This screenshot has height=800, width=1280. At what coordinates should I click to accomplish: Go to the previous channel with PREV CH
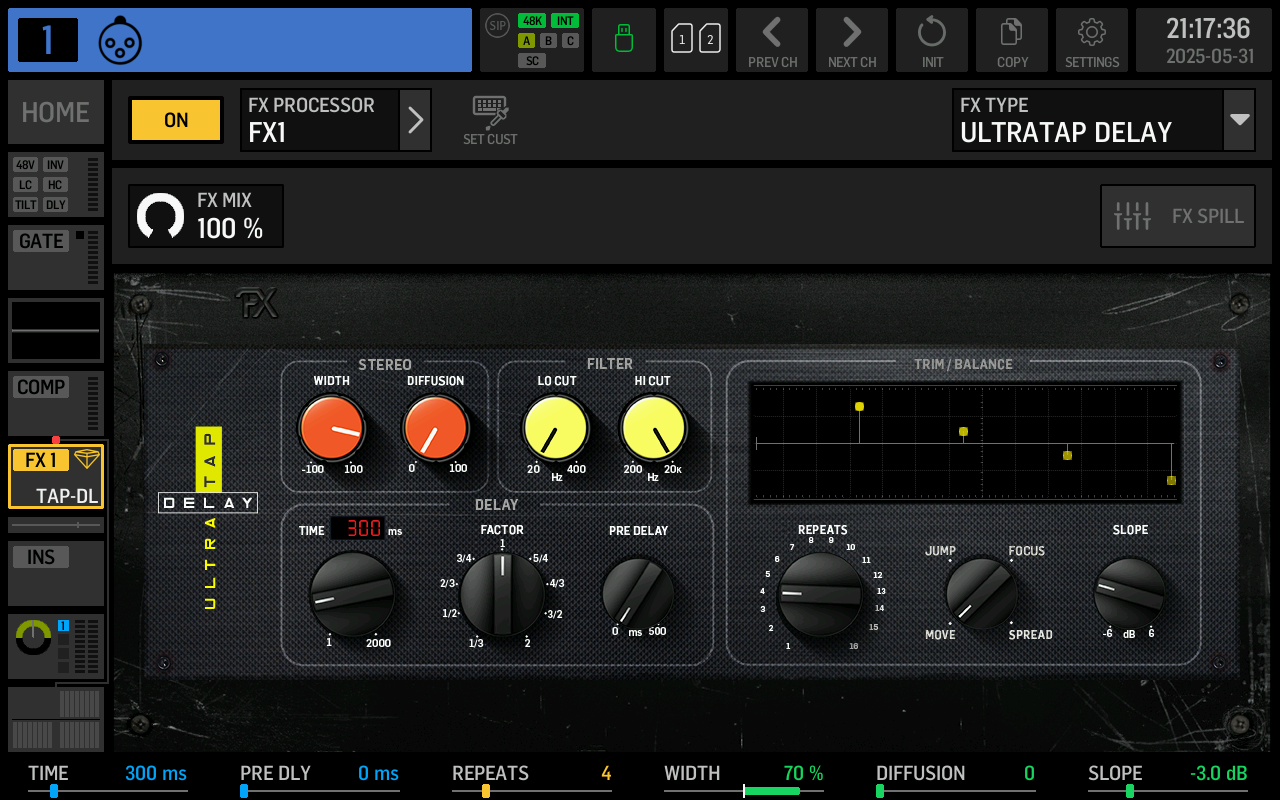[x=771, y=40]
